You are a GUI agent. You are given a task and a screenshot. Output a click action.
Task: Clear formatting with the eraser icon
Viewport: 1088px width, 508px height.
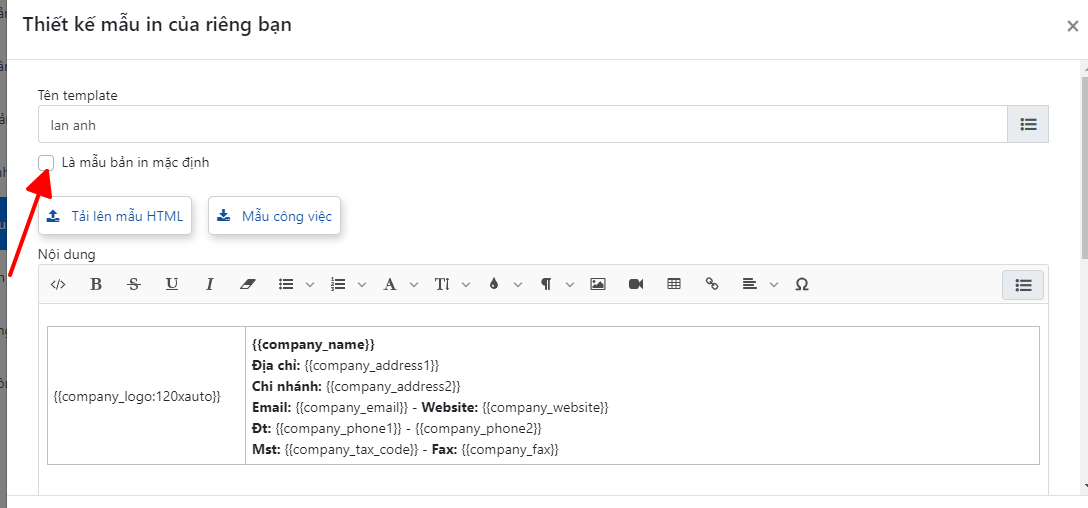pos(248,284)
